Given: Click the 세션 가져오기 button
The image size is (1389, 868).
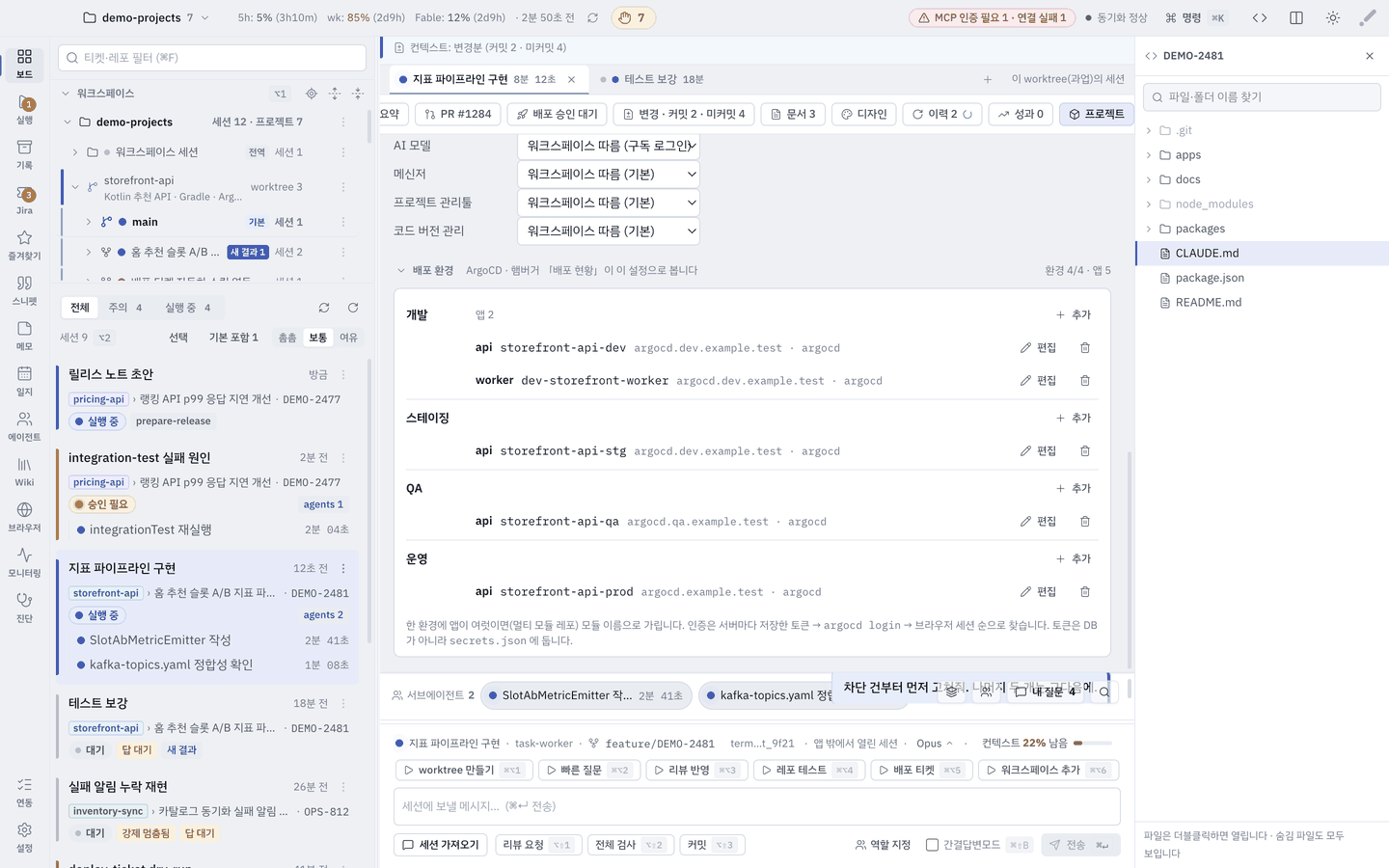Looking at the screenshot, I should click(x=441, y=845).
